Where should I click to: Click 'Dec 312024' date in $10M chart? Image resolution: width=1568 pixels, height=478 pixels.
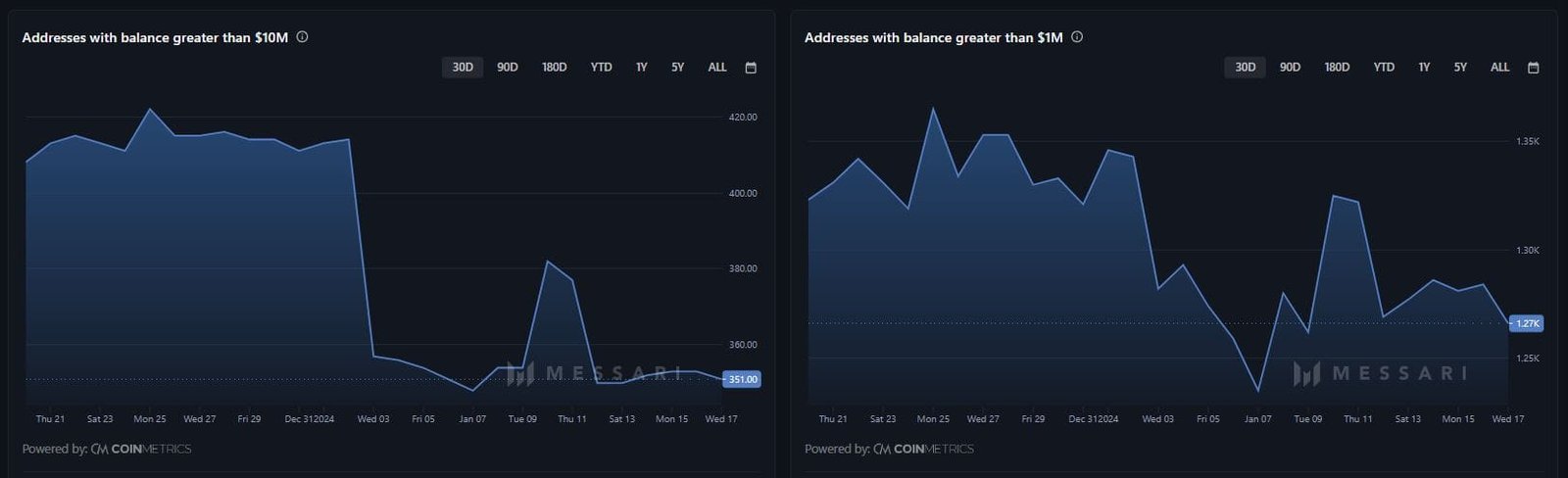pyautogui.click(x=310, y=419)
